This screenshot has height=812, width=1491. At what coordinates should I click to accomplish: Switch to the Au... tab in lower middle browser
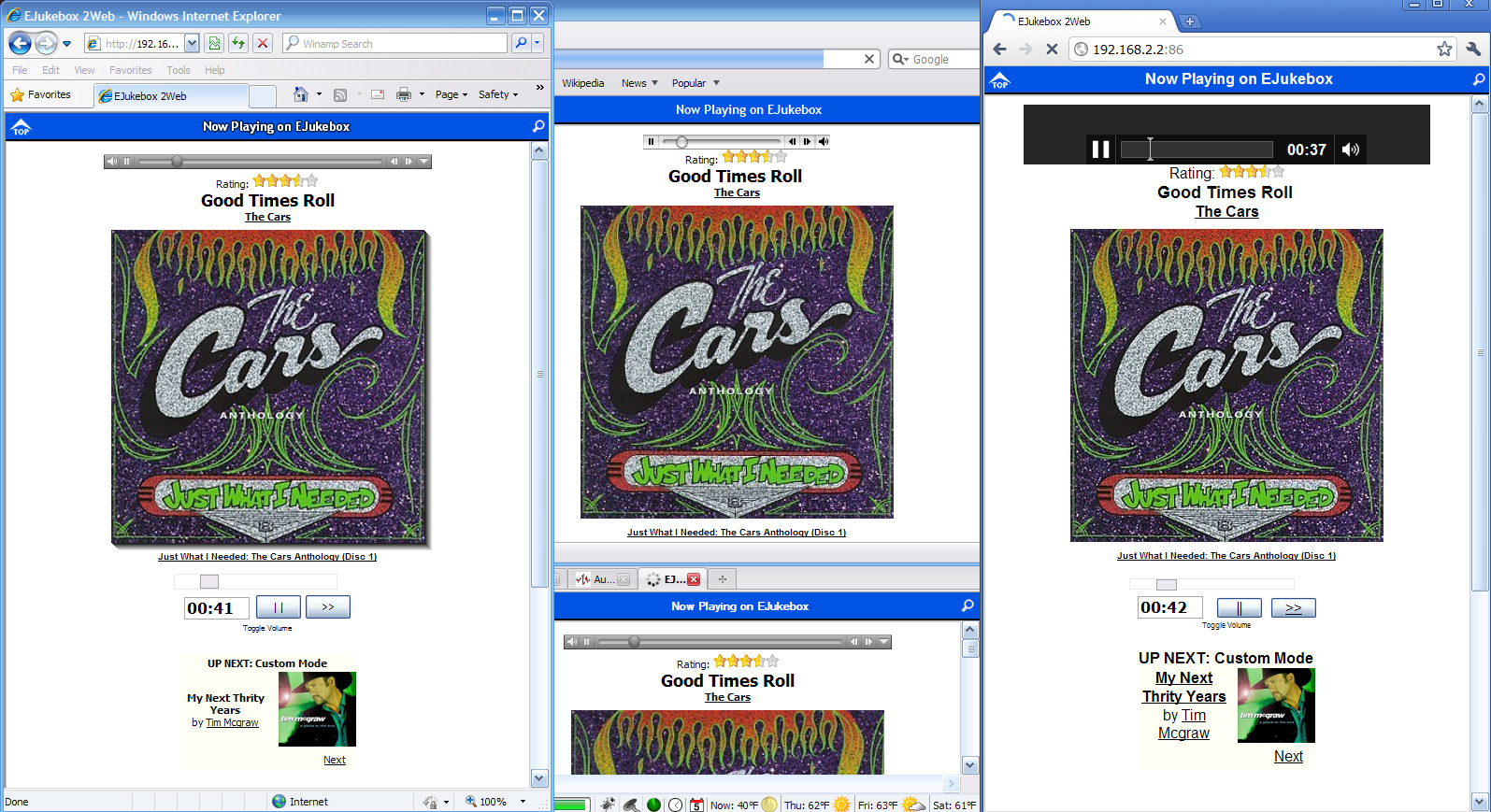coord(603,579)
